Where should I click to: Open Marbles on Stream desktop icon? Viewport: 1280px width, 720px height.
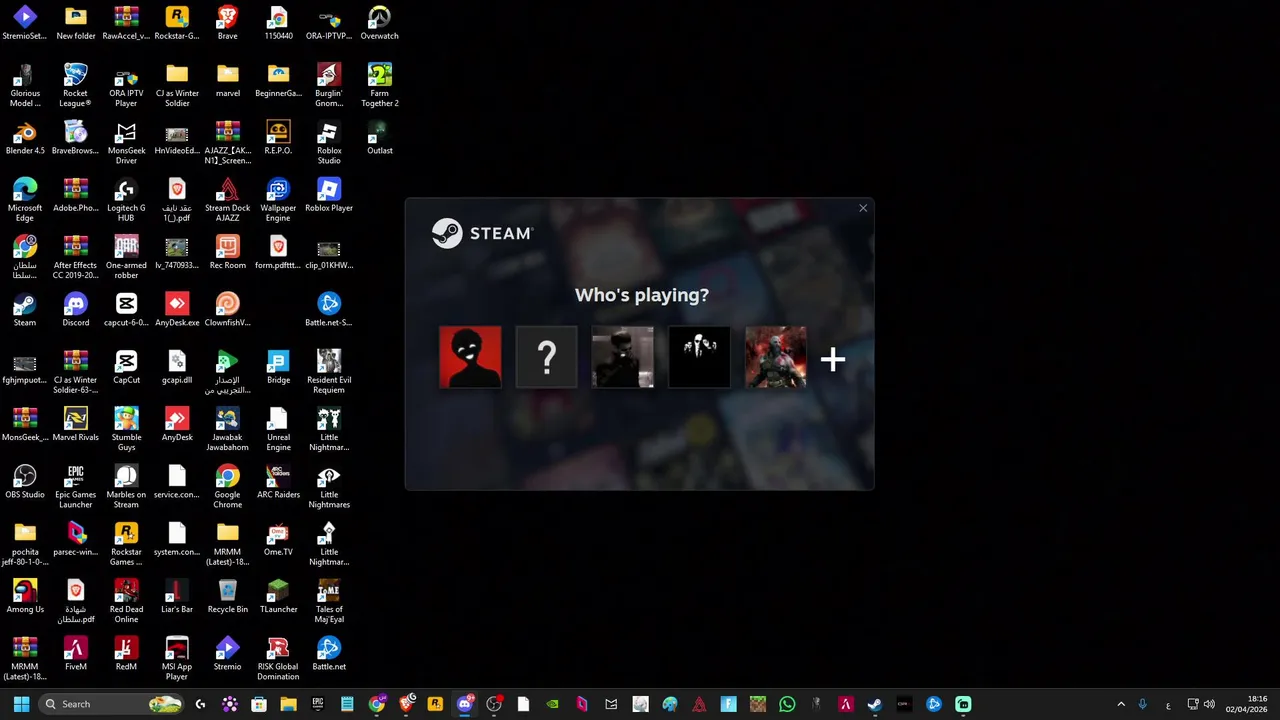pyautogui.click(x=126, y=487)
